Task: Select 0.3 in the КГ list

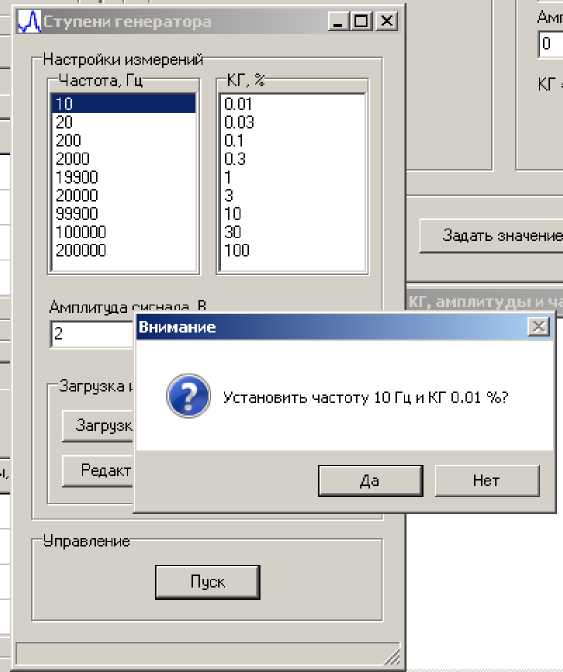Action: point(293,159)
